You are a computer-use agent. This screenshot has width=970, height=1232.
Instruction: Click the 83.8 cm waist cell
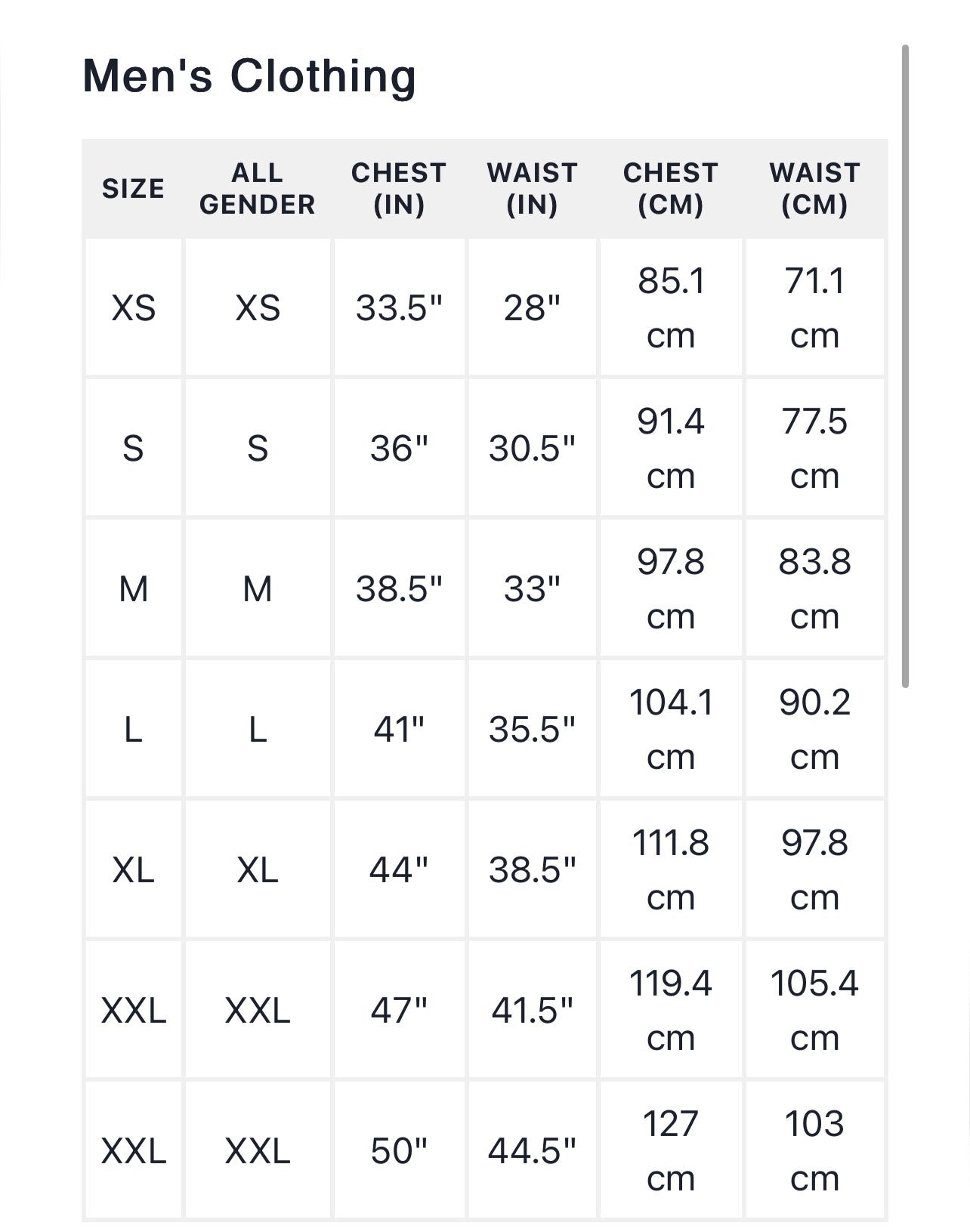[x=814, y=589]
